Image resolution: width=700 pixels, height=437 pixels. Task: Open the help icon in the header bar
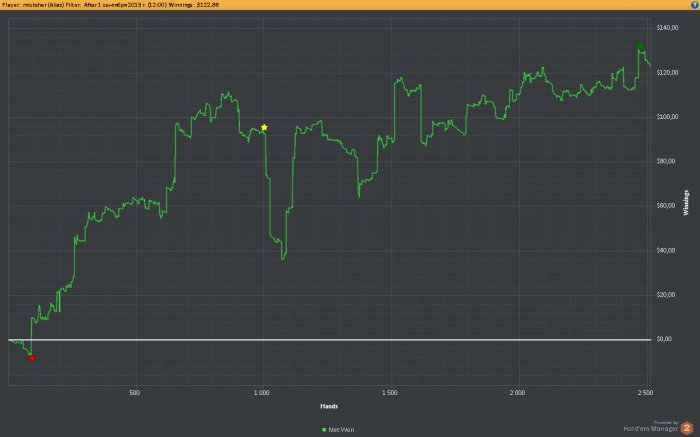695,4
